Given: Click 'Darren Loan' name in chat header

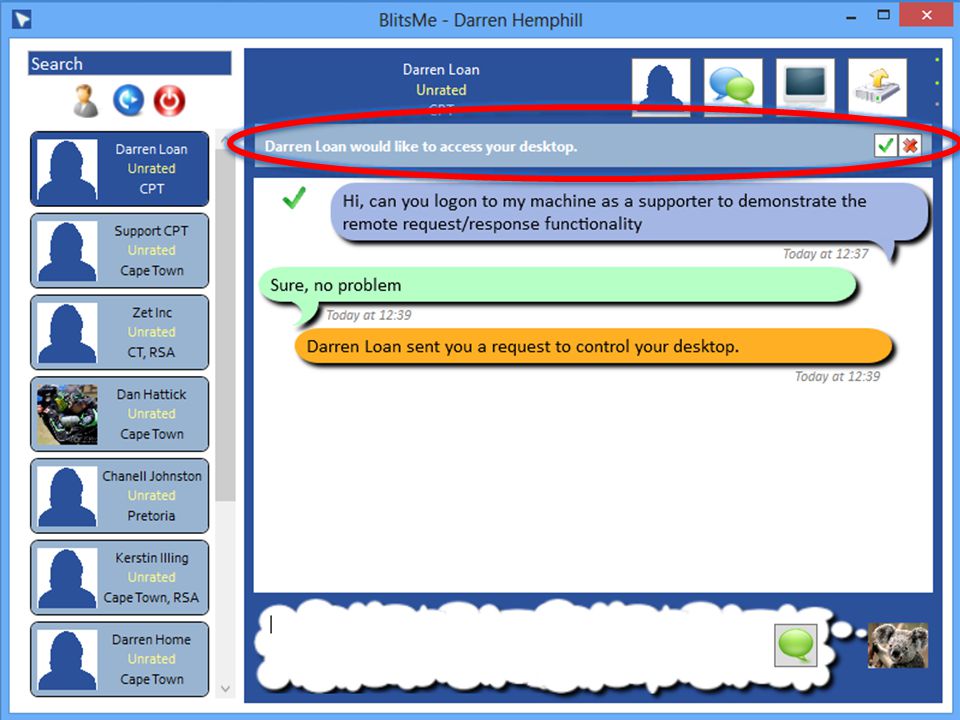Looking at the screenshot, I should point(441,70).
